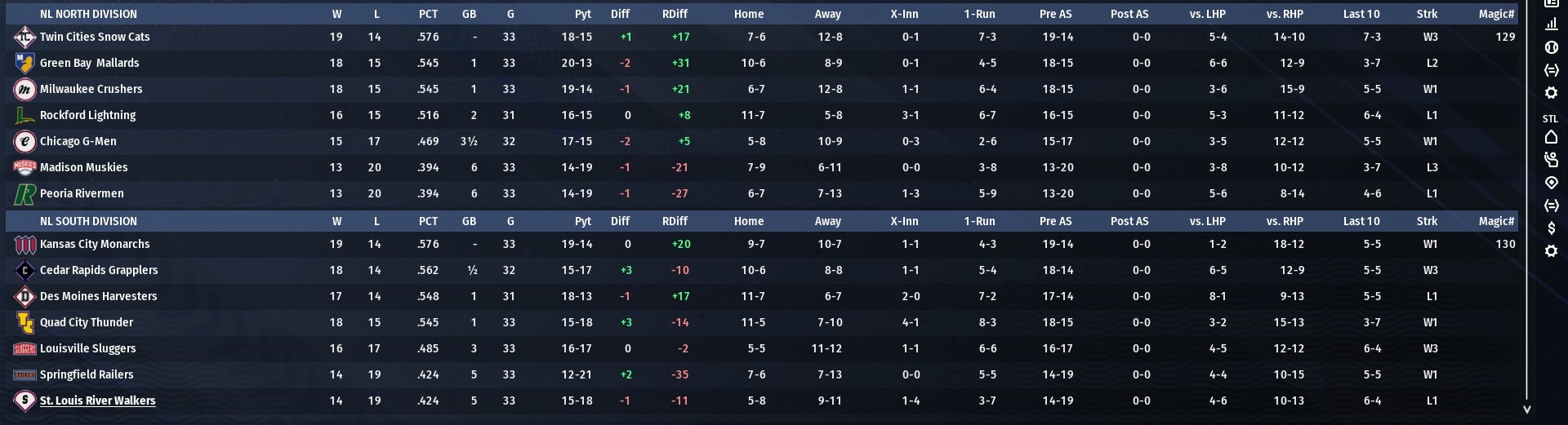
Task: Click the home icon under STL
Action: (1551, 137)
